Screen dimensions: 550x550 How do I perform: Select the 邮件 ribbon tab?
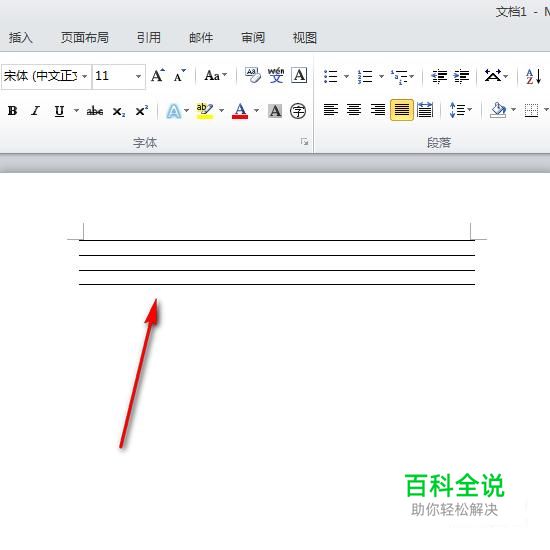(201, 38)
